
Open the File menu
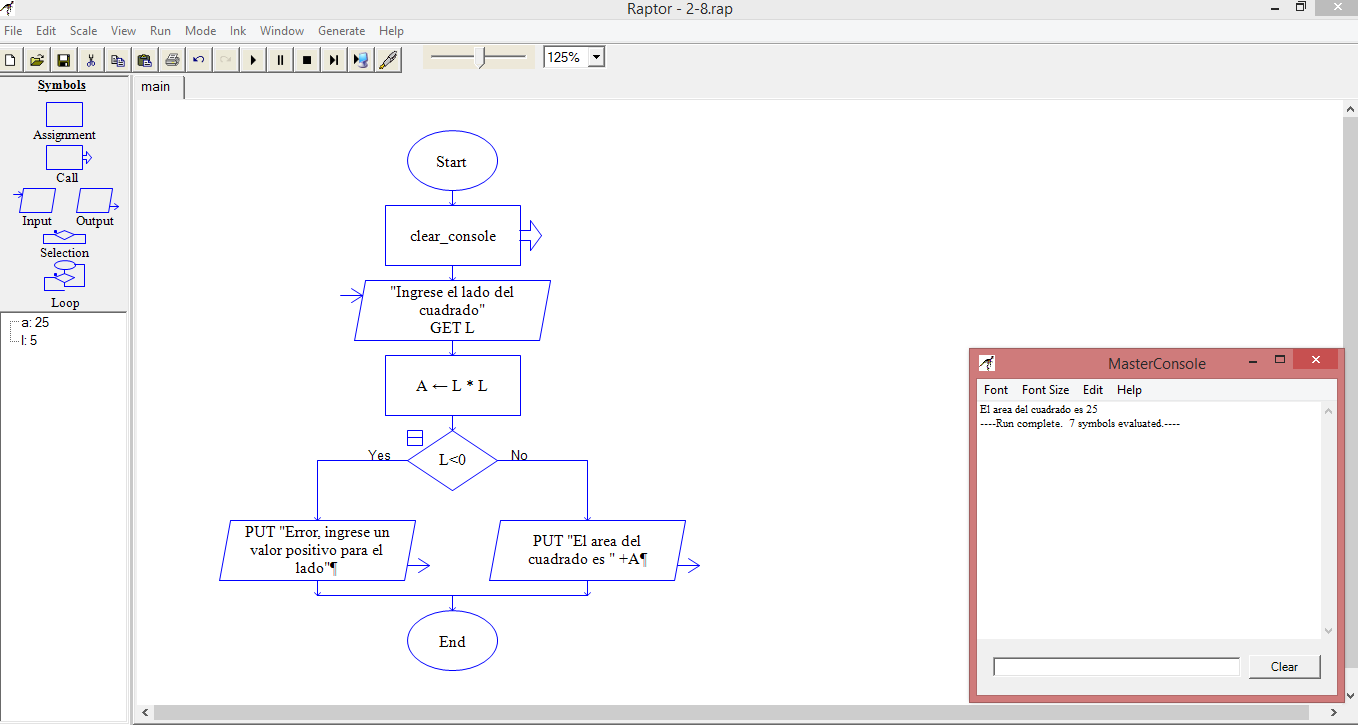tap(13, 31)
